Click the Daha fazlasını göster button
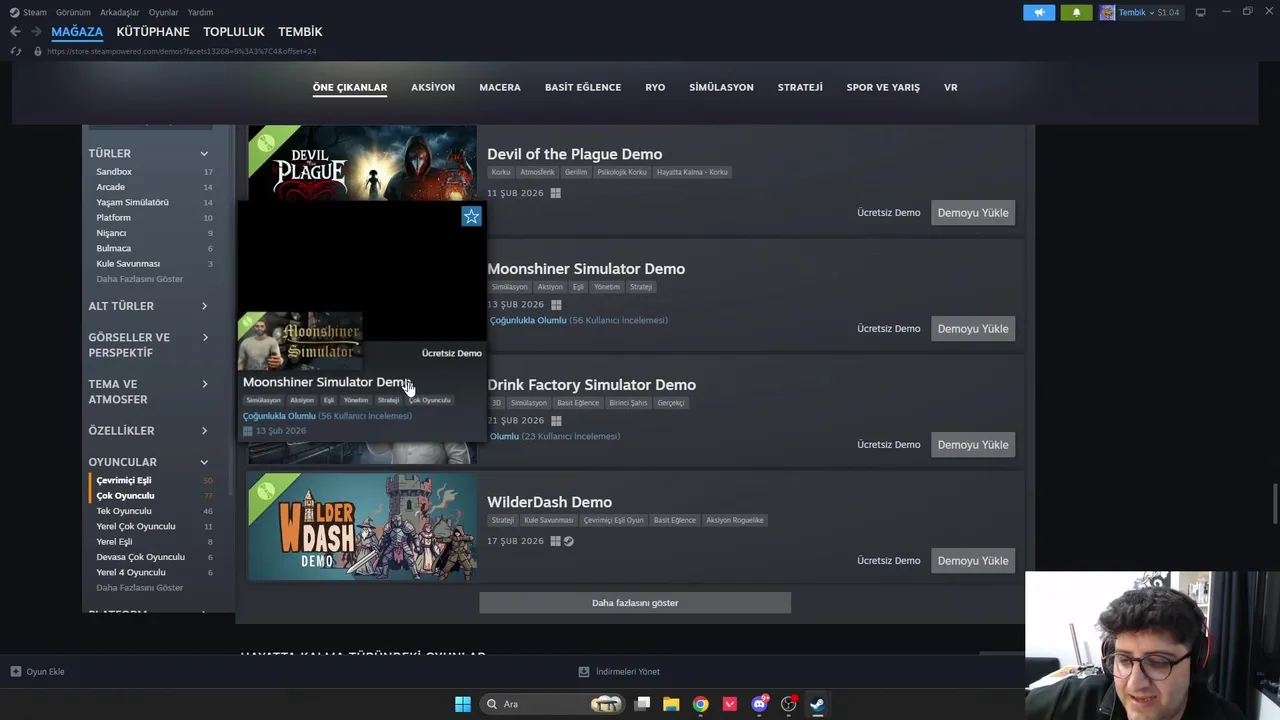 pyautogui.click(x=635, y=603)
